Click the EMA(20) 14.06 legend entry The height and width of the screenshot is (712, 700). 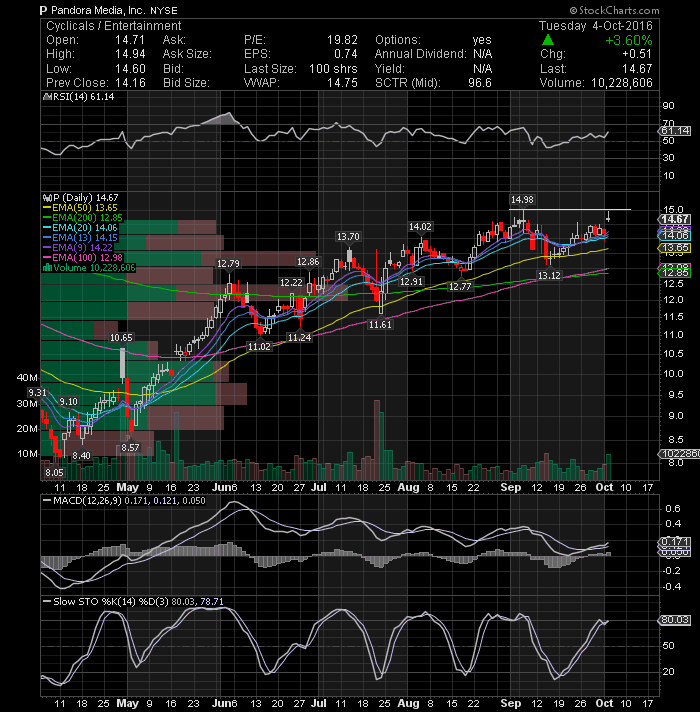pyautogui.click(x=84, y=227)
